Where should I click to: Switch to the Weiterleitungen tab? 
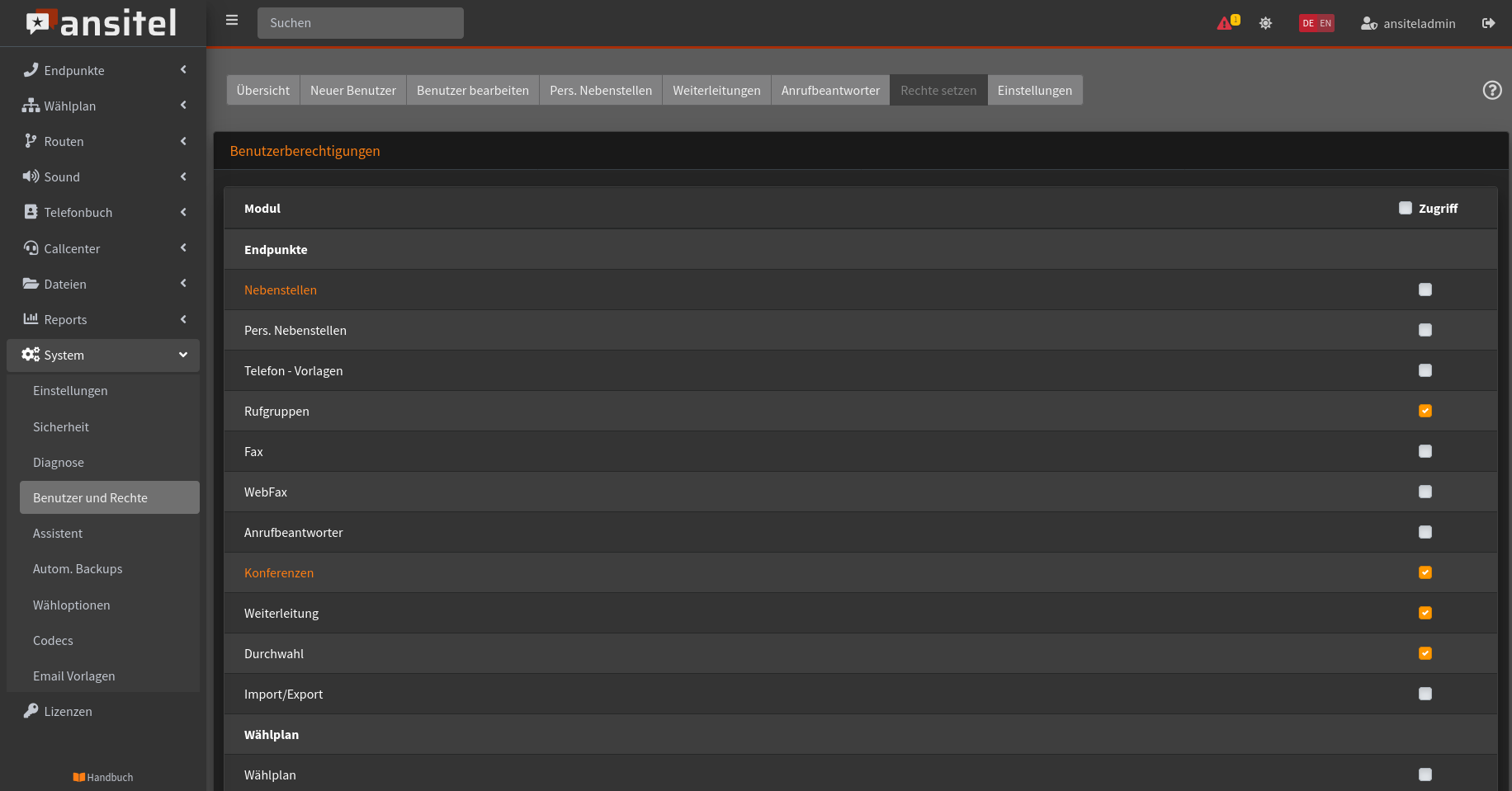pos(716,90)
